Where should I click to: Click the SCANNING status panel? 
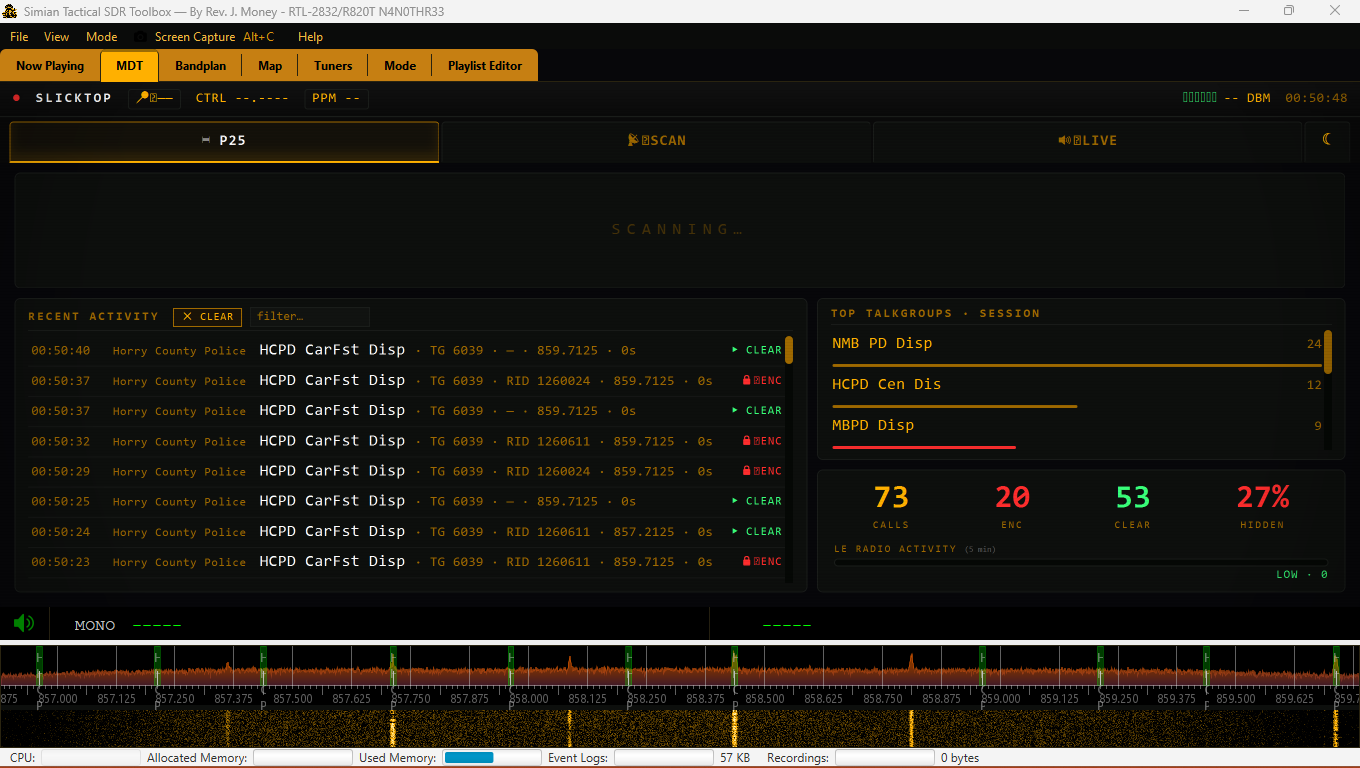pos(679,230)
